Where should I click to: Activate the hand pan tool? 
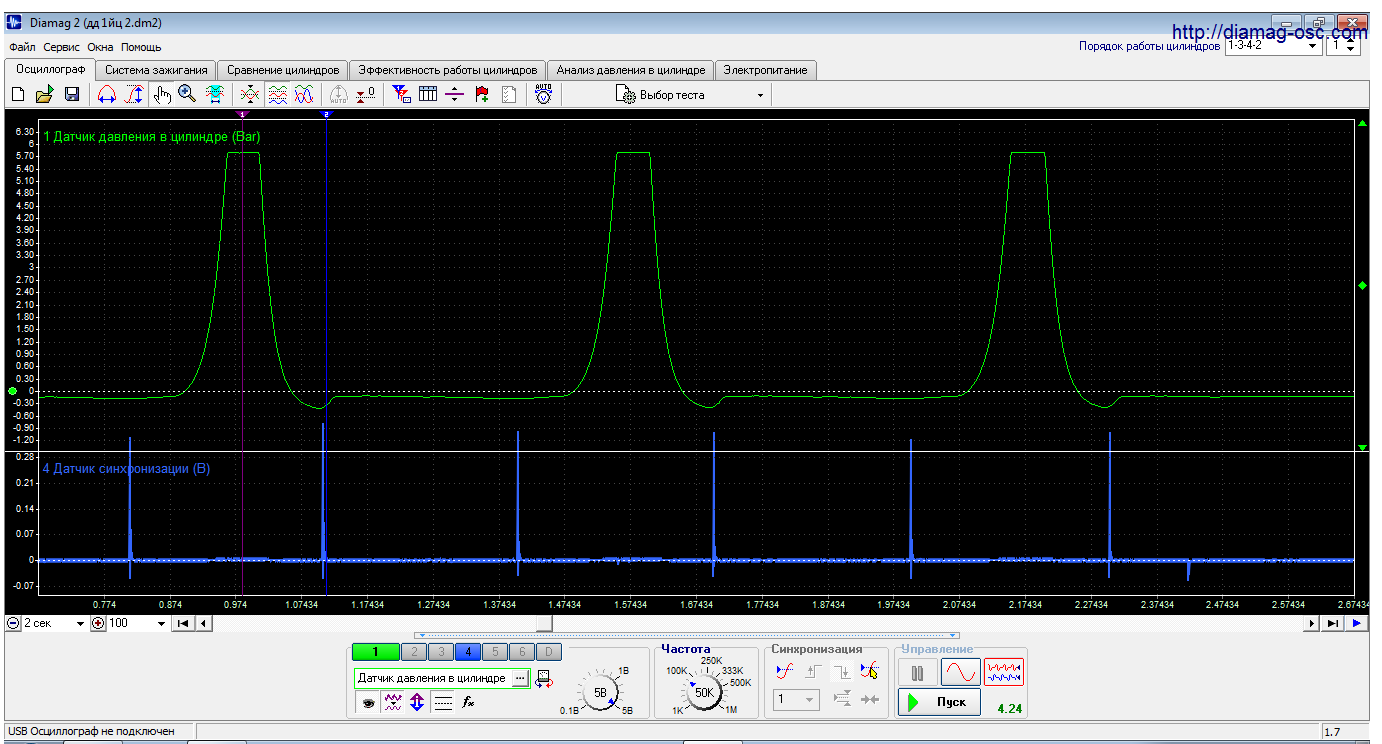[x=162, y=94]
